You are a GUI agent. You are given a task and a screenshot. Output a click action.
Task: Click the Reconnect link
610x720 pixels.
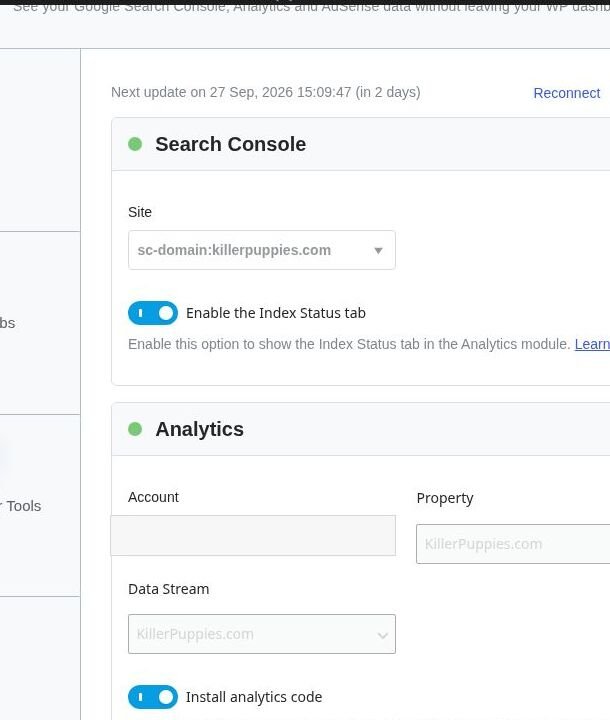point(566,93)
